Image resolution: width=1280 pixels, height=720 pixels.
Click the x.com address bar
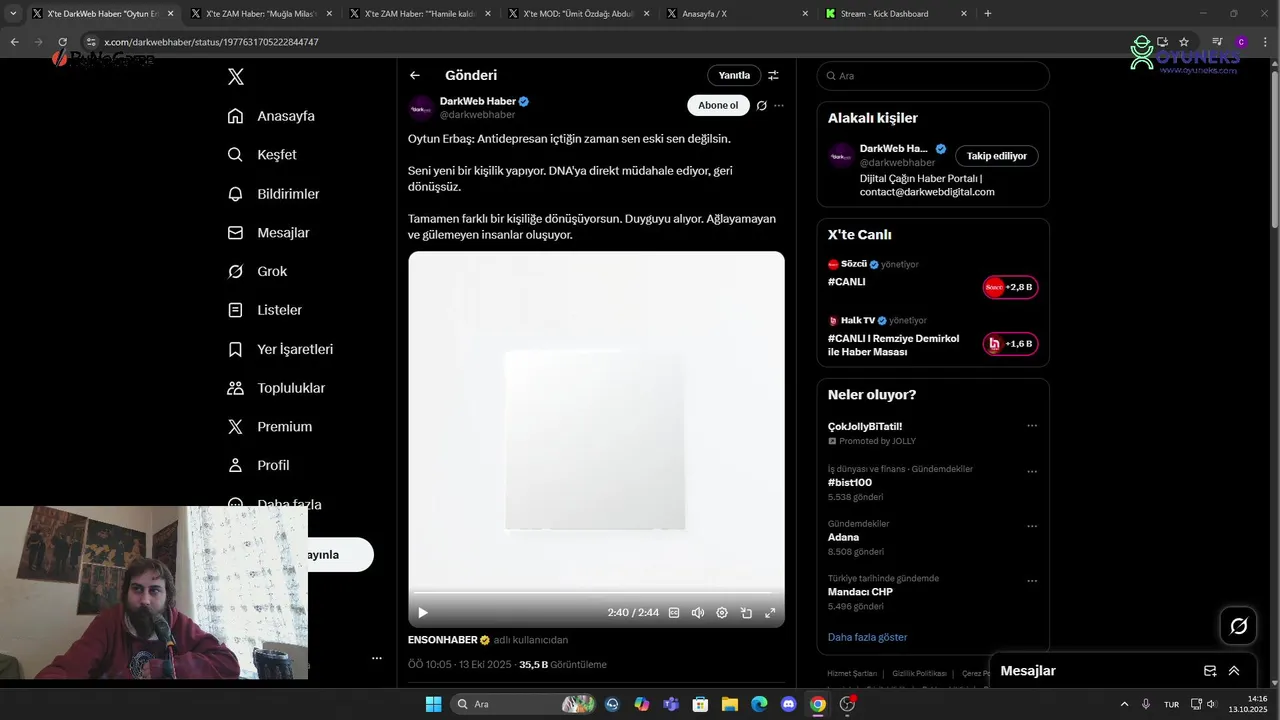600,42
